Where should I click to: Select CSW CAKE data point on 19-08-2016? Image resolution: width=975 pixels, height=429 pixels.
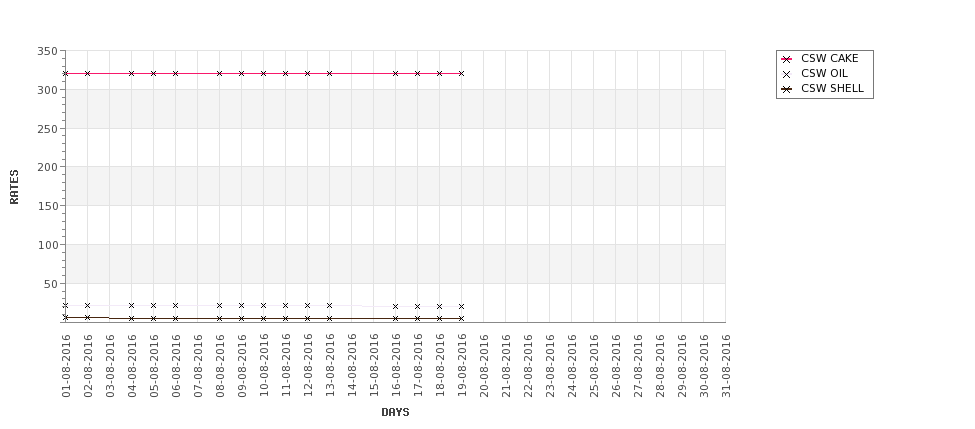pyautogui.click(x=461, y=73)
